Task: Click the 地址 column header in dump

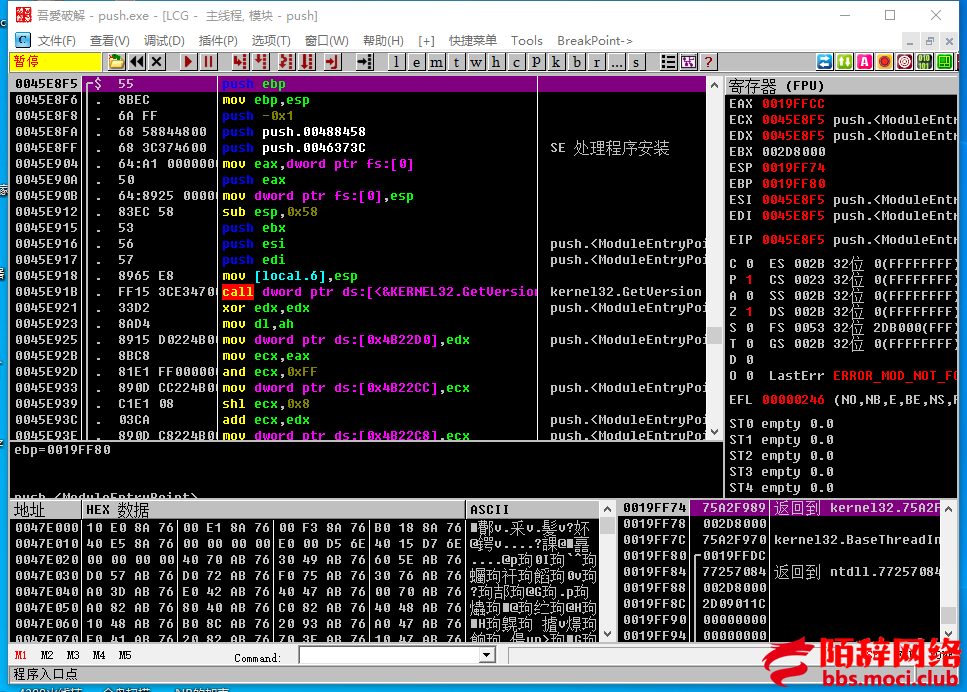Action: coord(46,510)
